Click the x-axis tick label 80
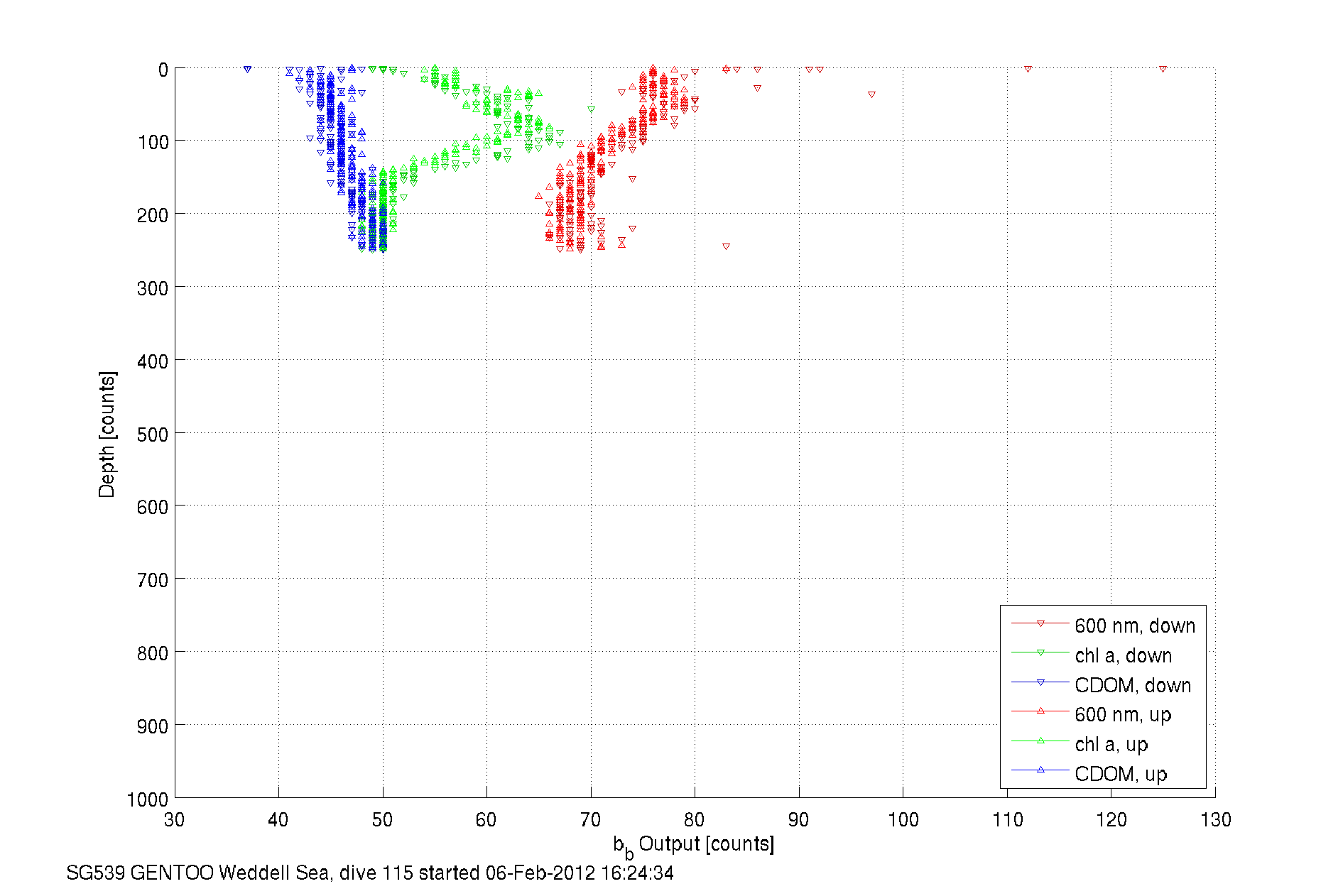The height and width of the screenshot is (896, 1343). (695, 820)
